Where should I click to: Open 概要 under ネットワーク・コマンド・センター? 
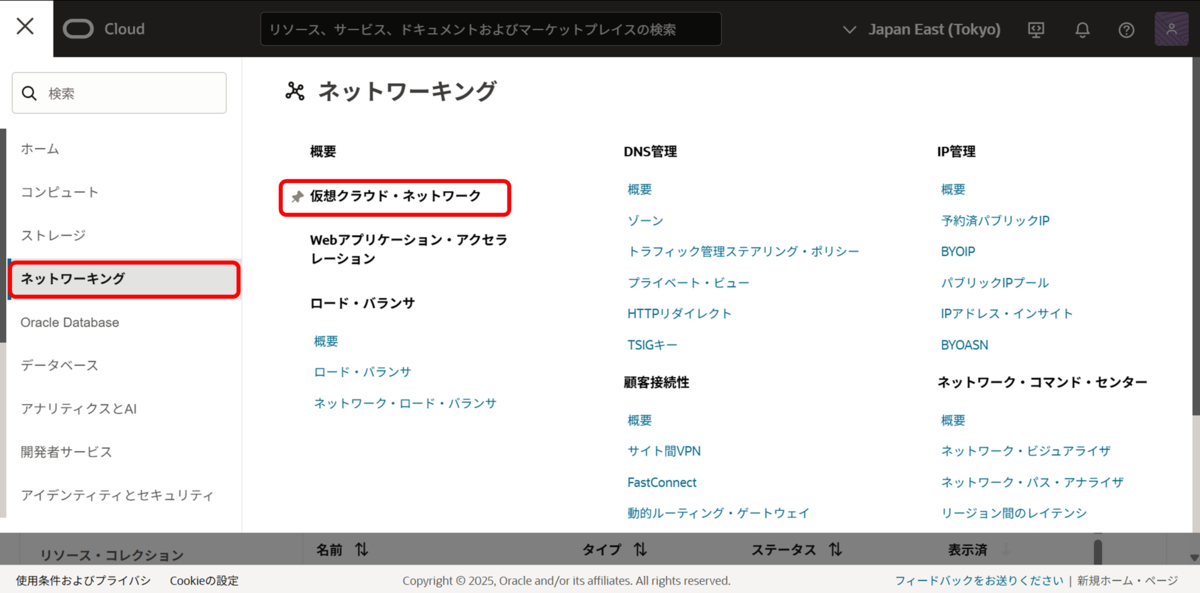[x=953, y=420]
